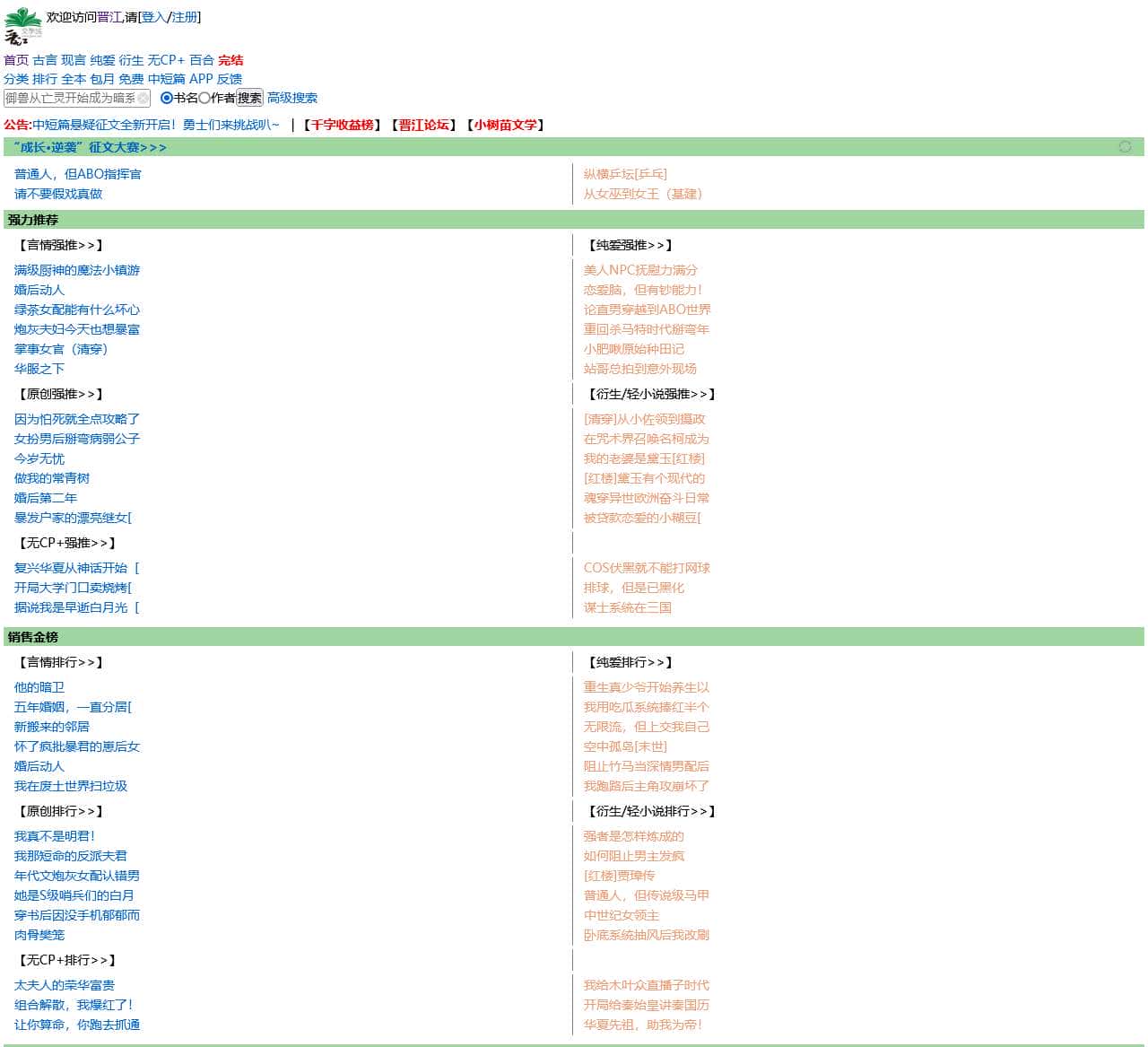Open the book 小肥啾原始种田记
The width and height of the screenshot is (1148, 1047).
point(634,349)
